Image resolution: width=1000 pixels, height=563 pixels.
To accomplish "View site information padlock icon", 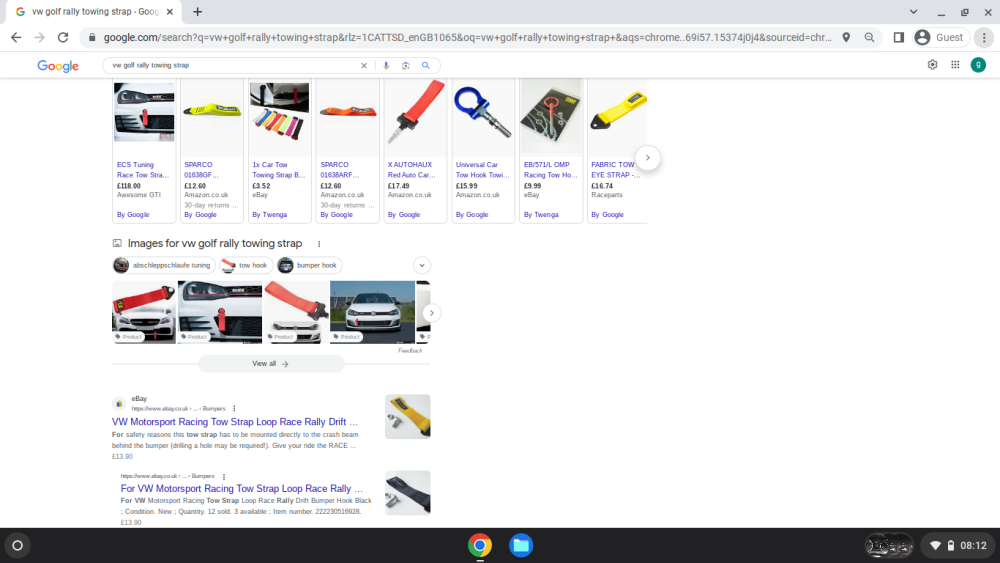I will [92, 38].
